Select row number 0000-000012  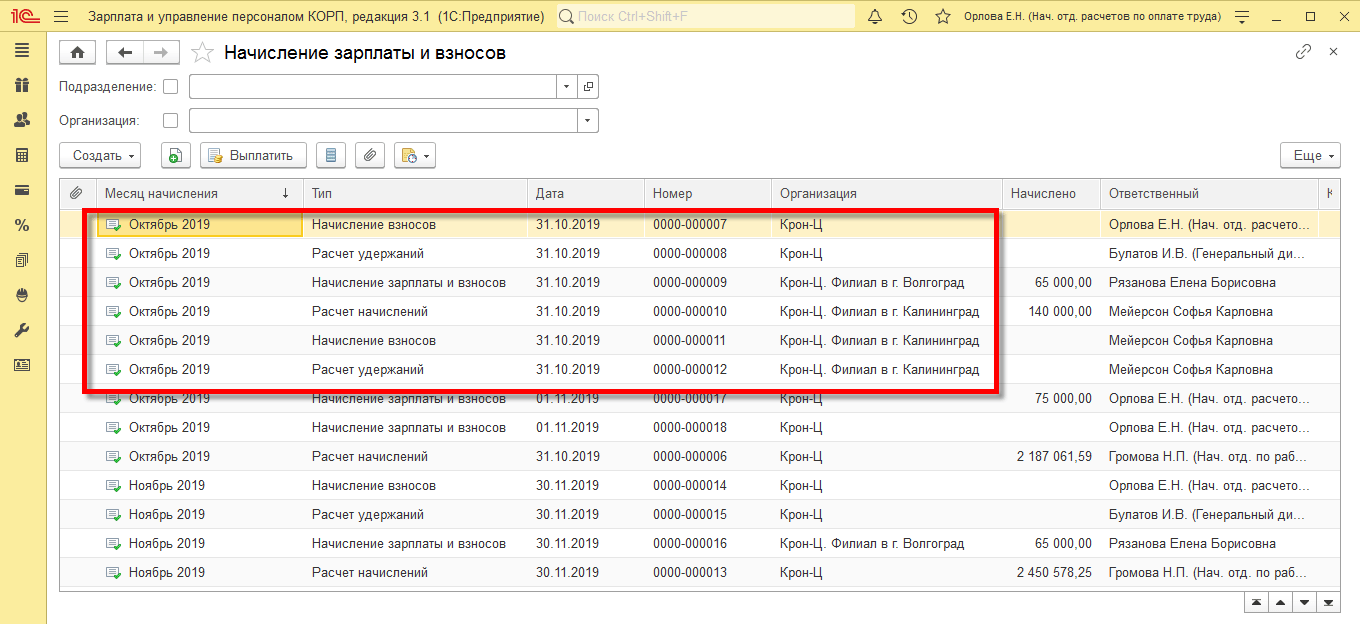click(x=700, y=370)
